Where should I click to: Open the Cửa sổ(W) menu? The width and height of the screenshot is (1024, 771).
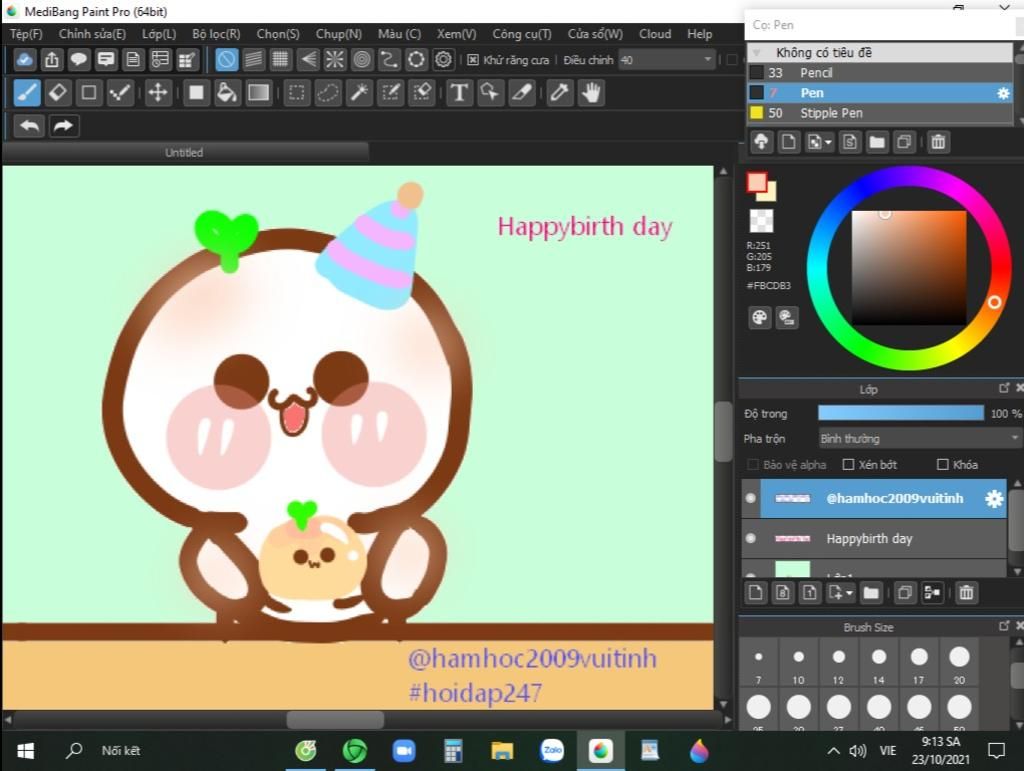(x=595, y=34)
